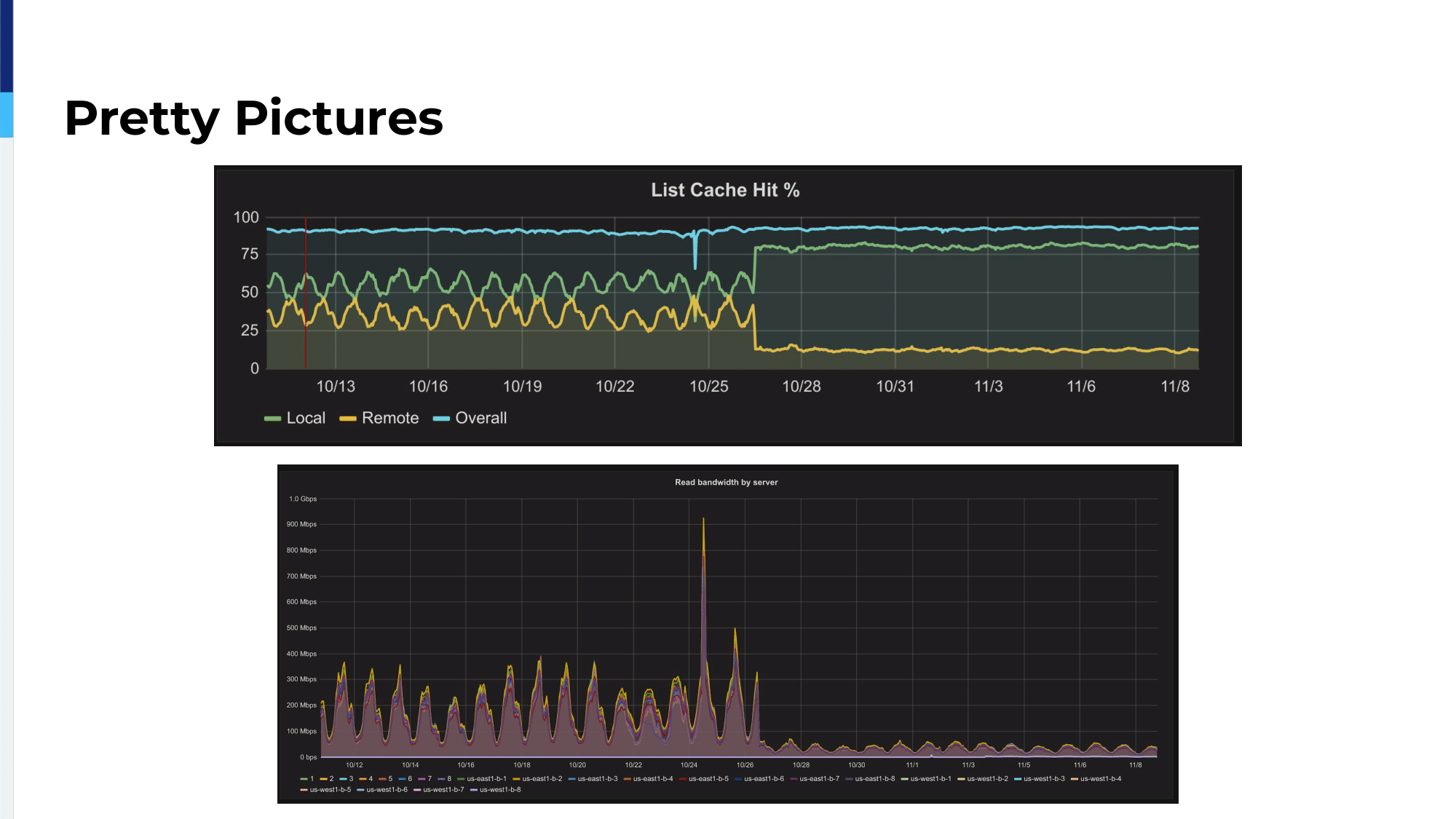Viewport: 1456px width, 819px height.
Task: Select us-west1-b-4 legend entry
Action: [x=1101, y=779]
